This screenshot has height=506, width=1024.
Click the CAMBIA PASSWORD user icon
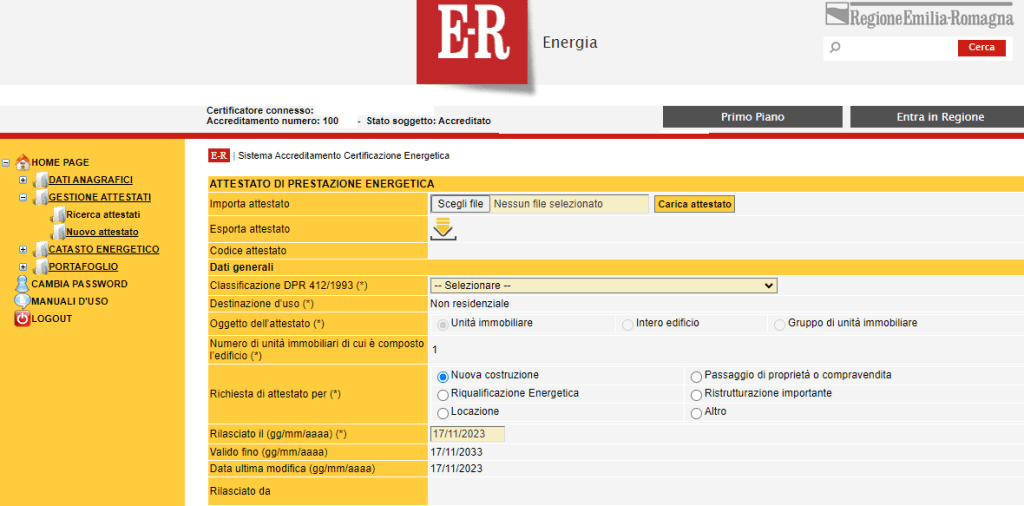[x=22, y=284]
